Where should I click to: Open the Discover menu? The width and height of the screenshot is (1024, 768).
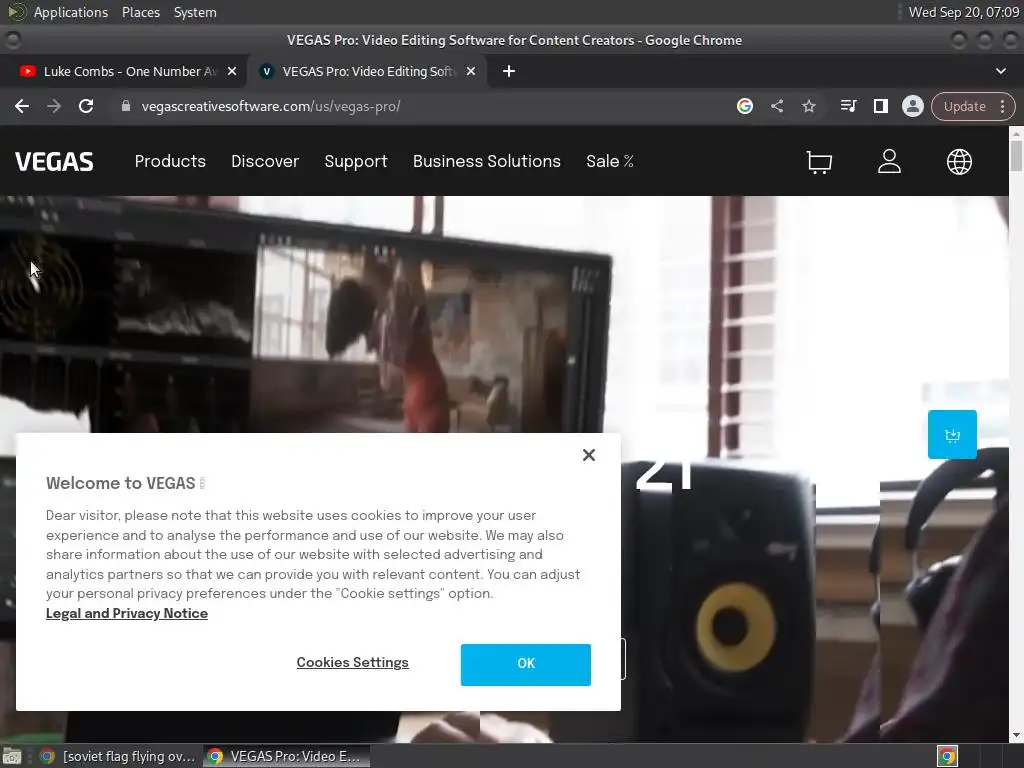pos(264,161)
